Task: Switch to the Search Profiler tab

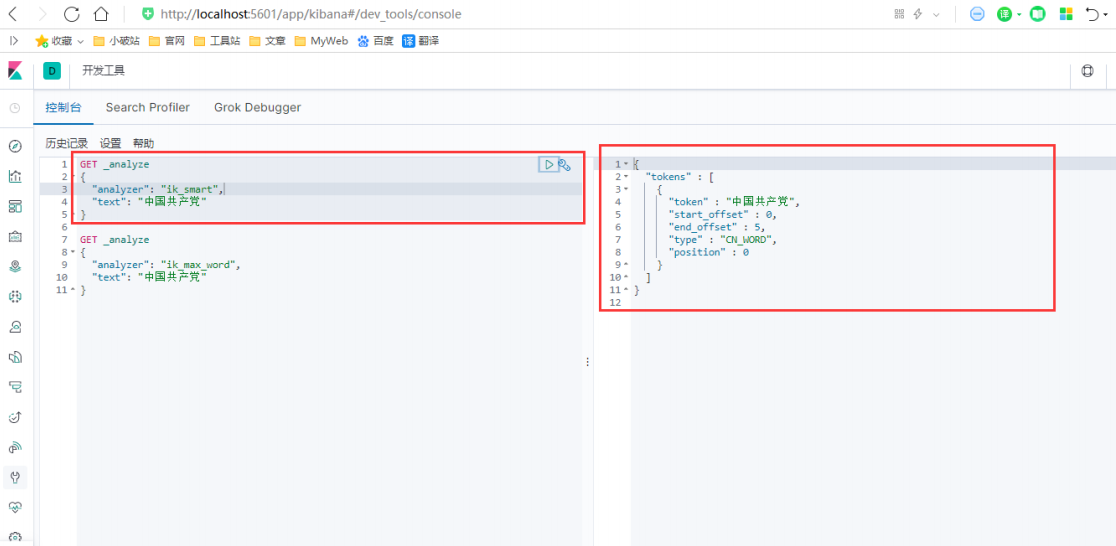Action: pos(147,107)
